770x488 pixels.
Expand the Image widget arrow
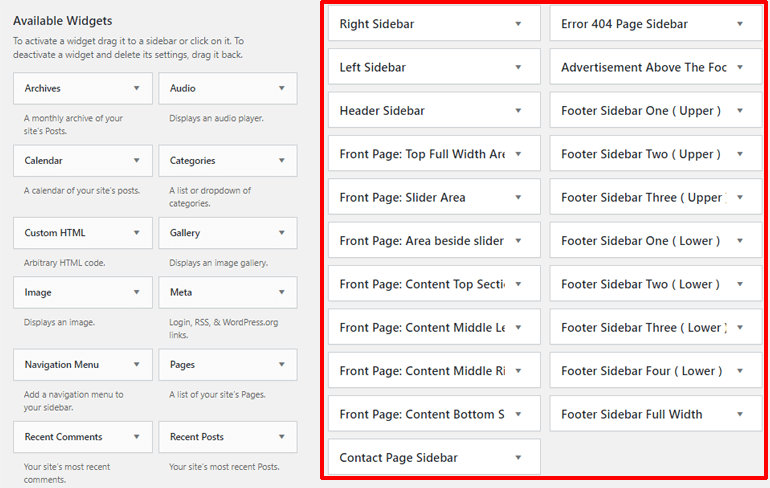[x=135, y=293]
